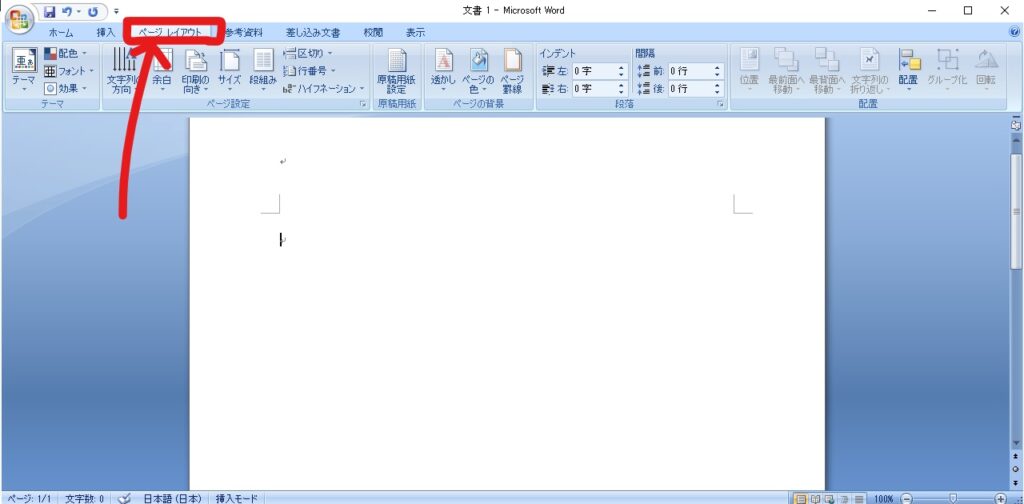Image resolution: width=1024 pixels, height=504 pixels.
Task: Click the グループ化 group button
Action: [x=947, y=71]
